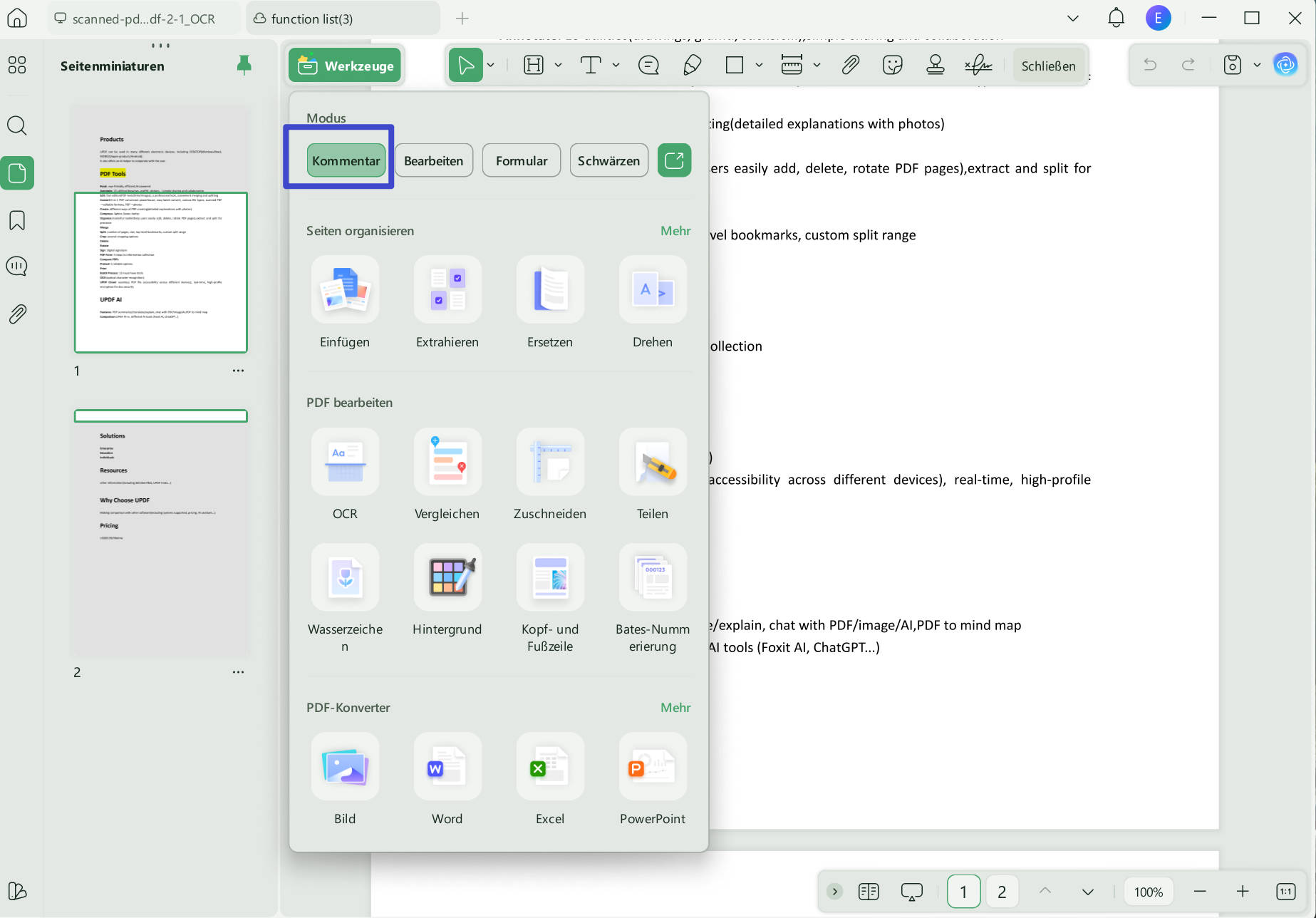Switch mode to Bearbeiten

tap(433, 160)
